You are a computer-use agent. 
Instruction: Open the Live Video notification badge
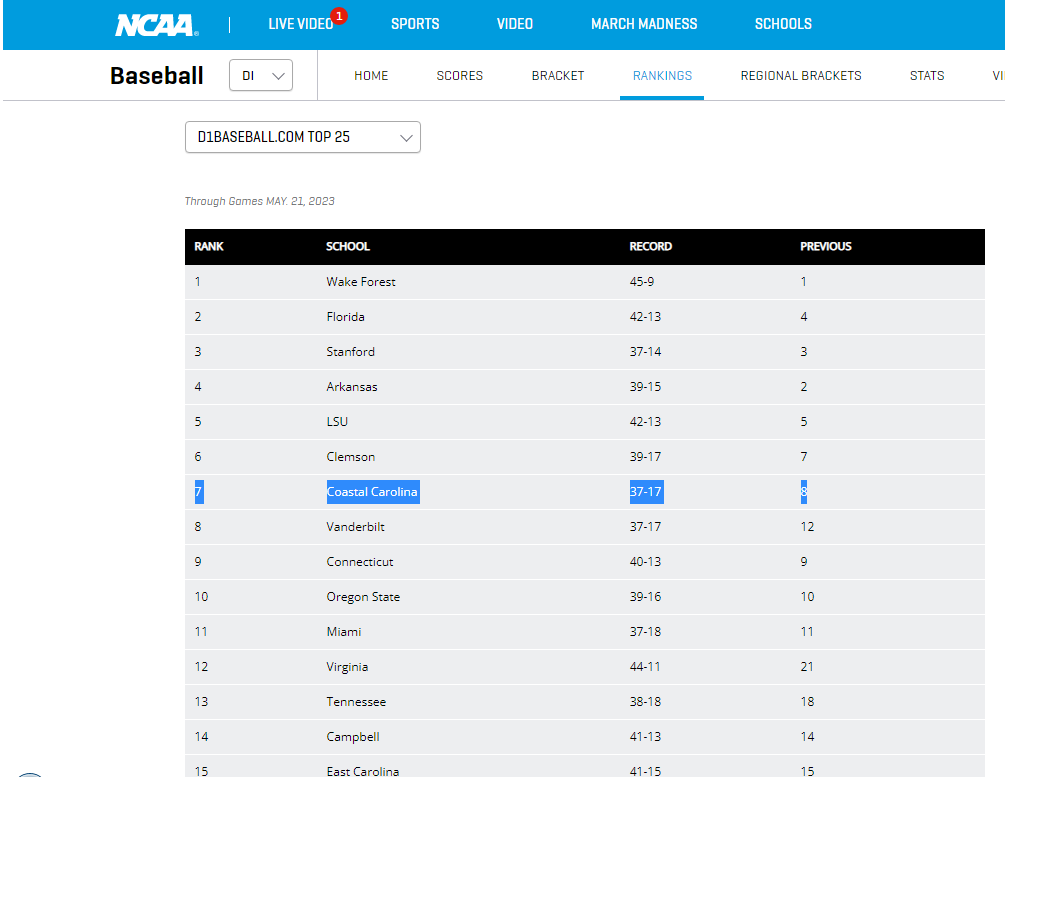click(339, 16)
